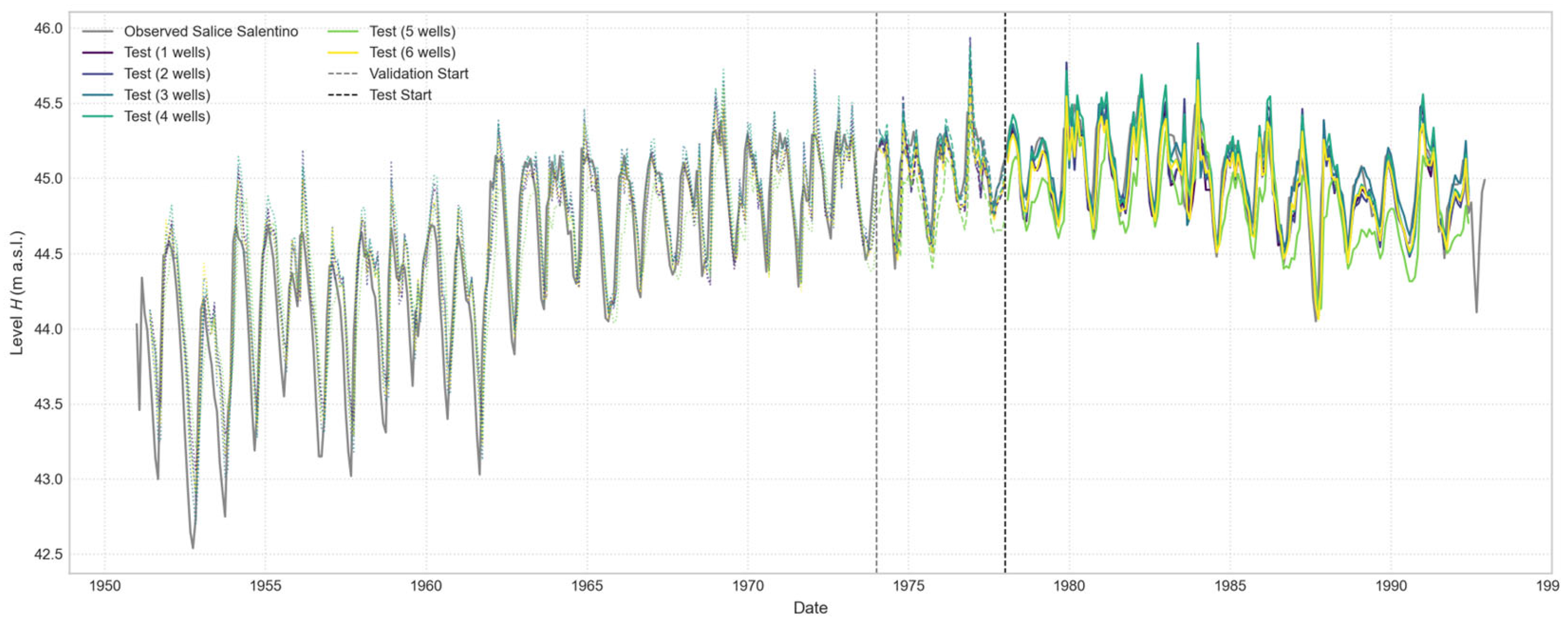This screenshot has height=622, width=1568.
Task: Click the 1960 x-axis tick label
Action: (x=426, y=586)
